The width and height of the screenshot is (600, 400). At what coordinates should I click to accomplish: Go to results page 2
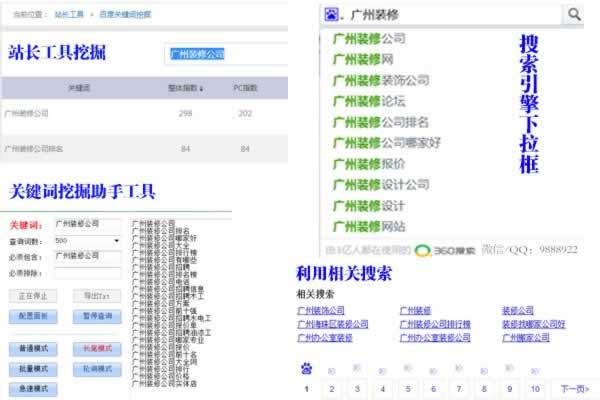tap(332, 389)
